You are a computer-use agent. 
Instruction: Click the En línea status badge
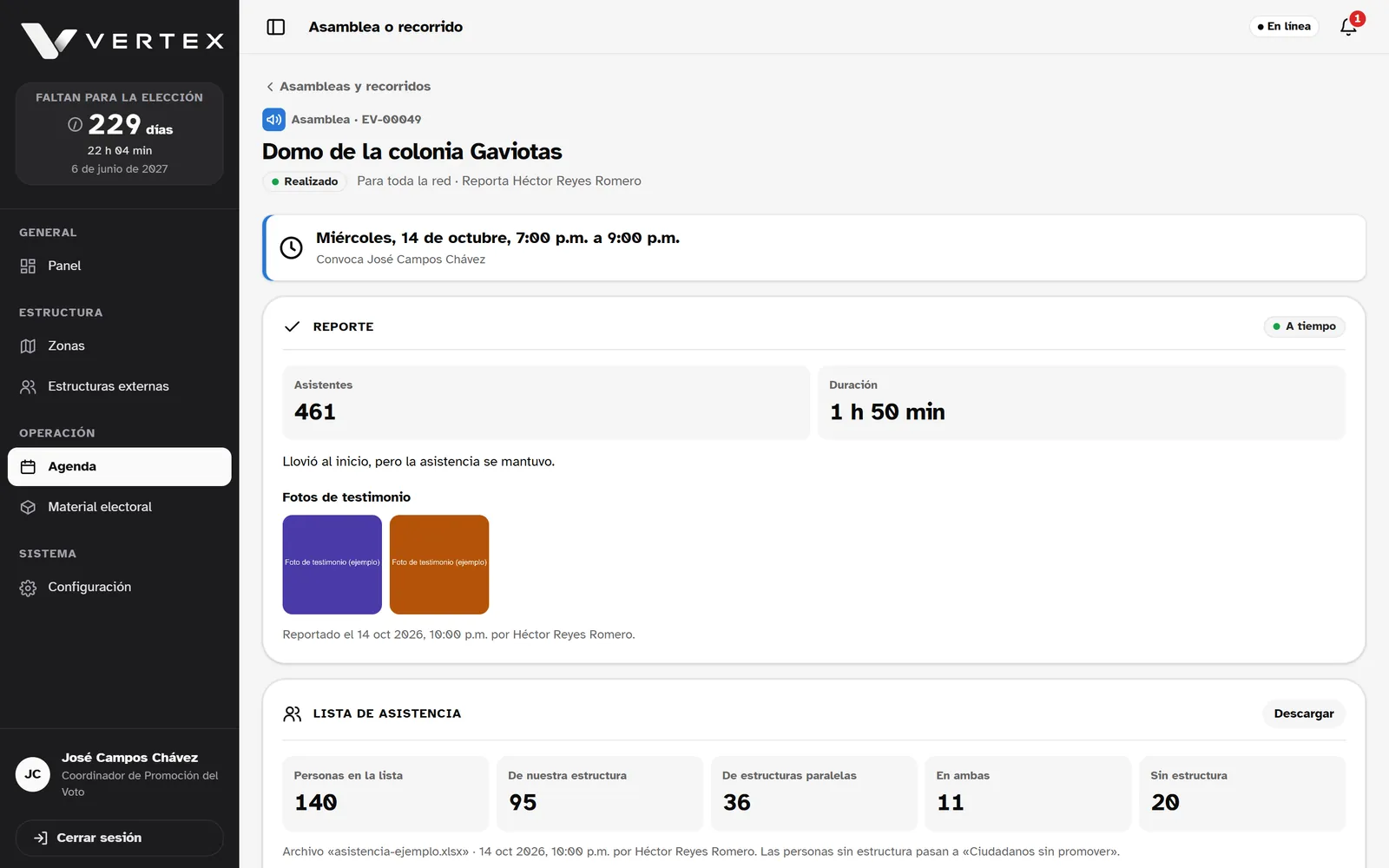(x=1284, y=27)
